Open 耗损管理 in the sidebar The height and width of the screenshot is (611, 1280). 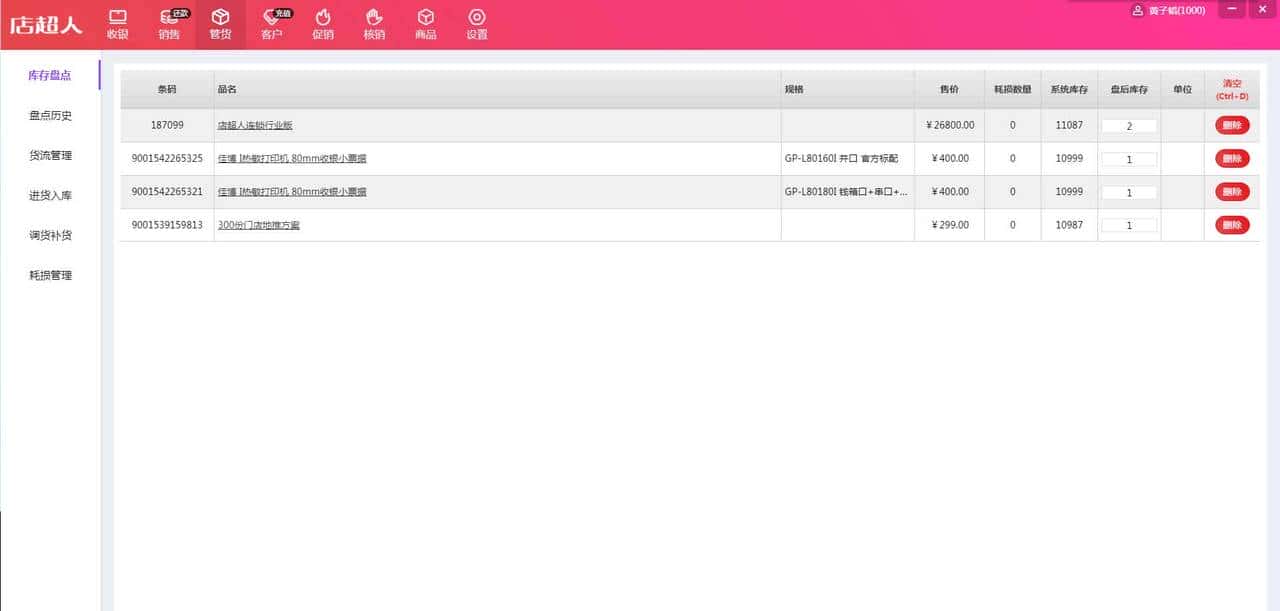coord(50,276)
